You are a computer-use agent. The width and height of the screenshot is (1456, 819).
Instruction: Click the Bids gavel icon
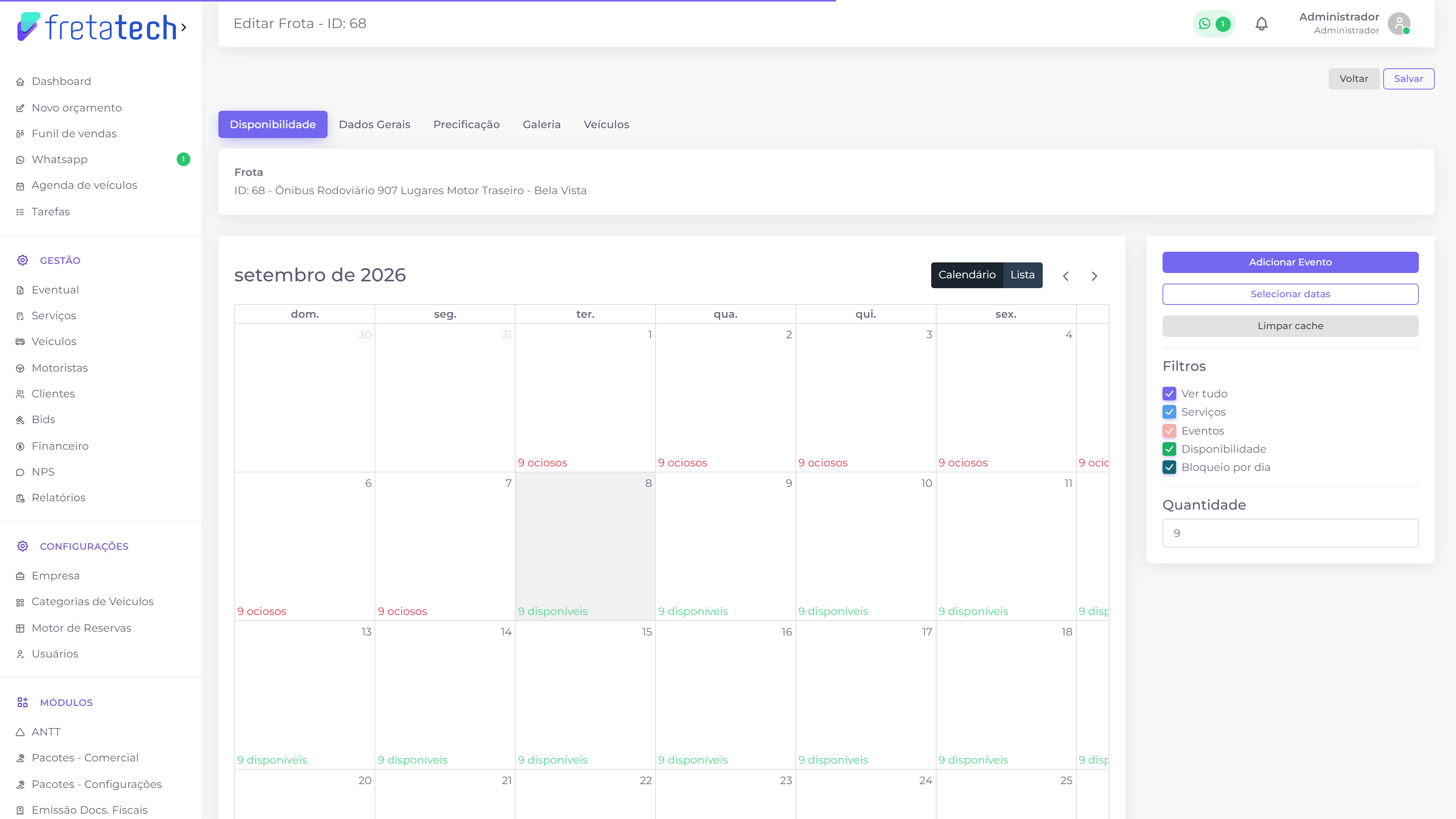(20, 420)
